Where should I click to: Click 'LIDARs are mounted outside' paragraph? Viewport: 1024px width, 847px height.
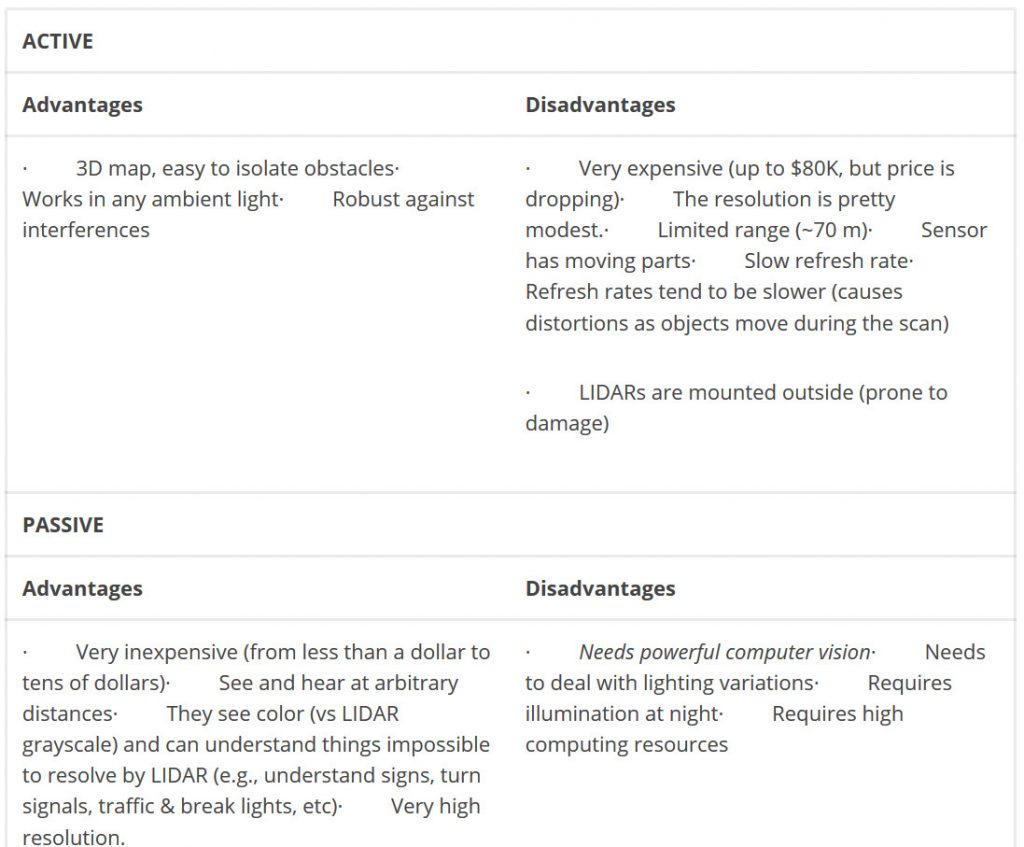pos(762,392)
